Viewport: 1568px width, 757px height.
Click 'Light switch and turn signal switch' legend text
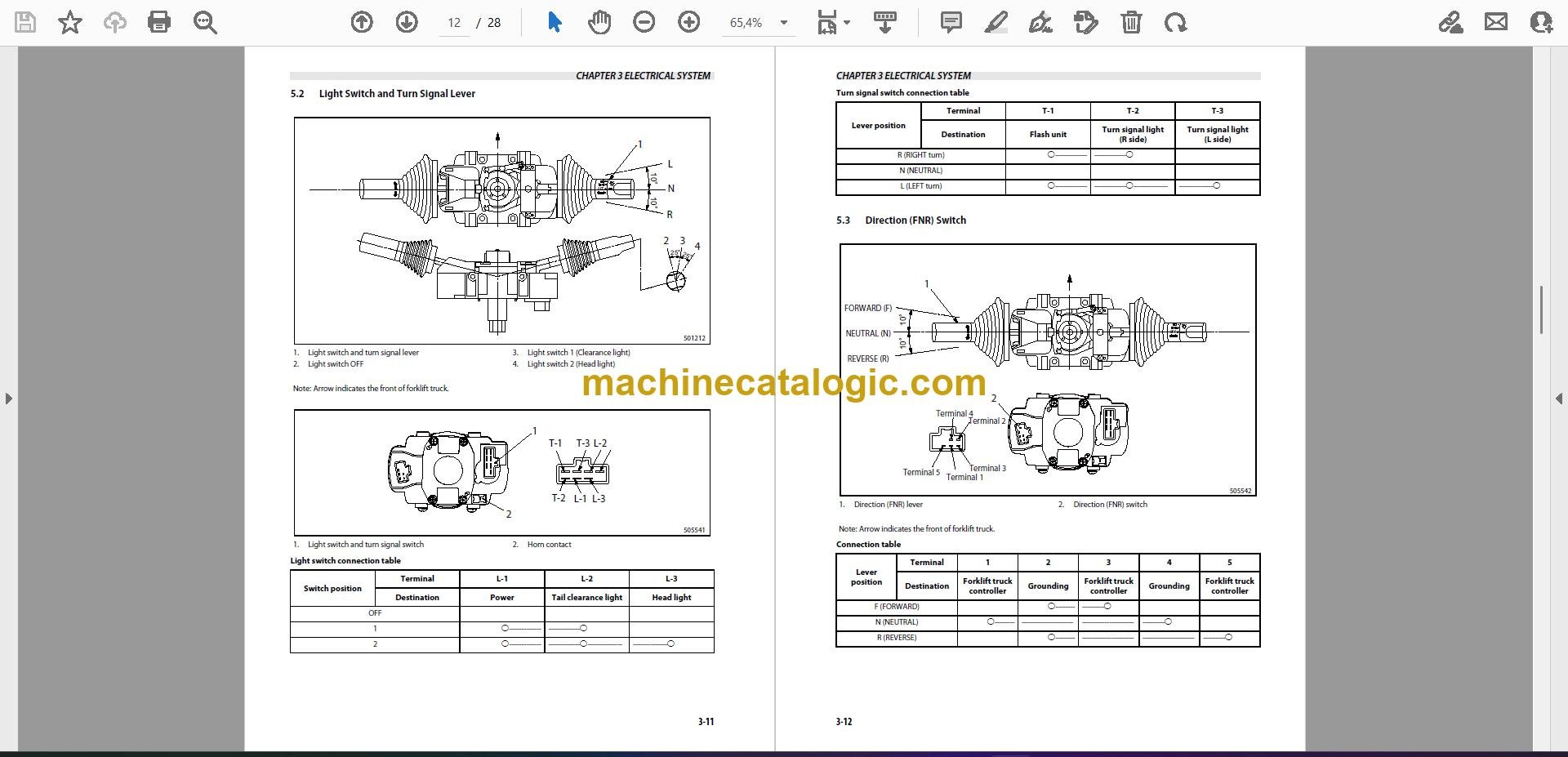tap(366, 545)
